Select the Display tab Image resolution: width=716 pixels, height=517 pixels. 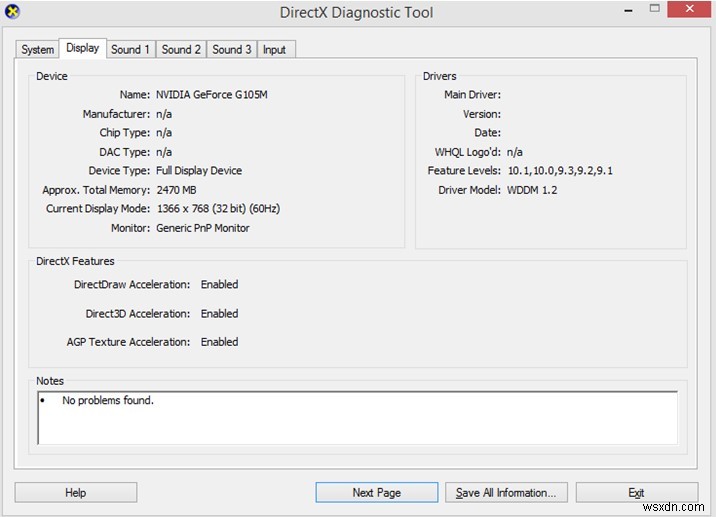pyautogui.click(x=83, y=48)
